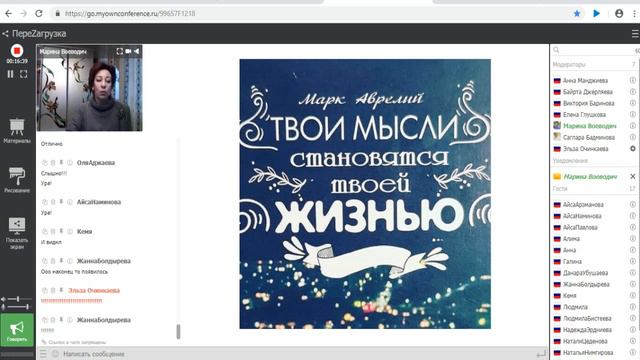Go back in the browser

8,13
